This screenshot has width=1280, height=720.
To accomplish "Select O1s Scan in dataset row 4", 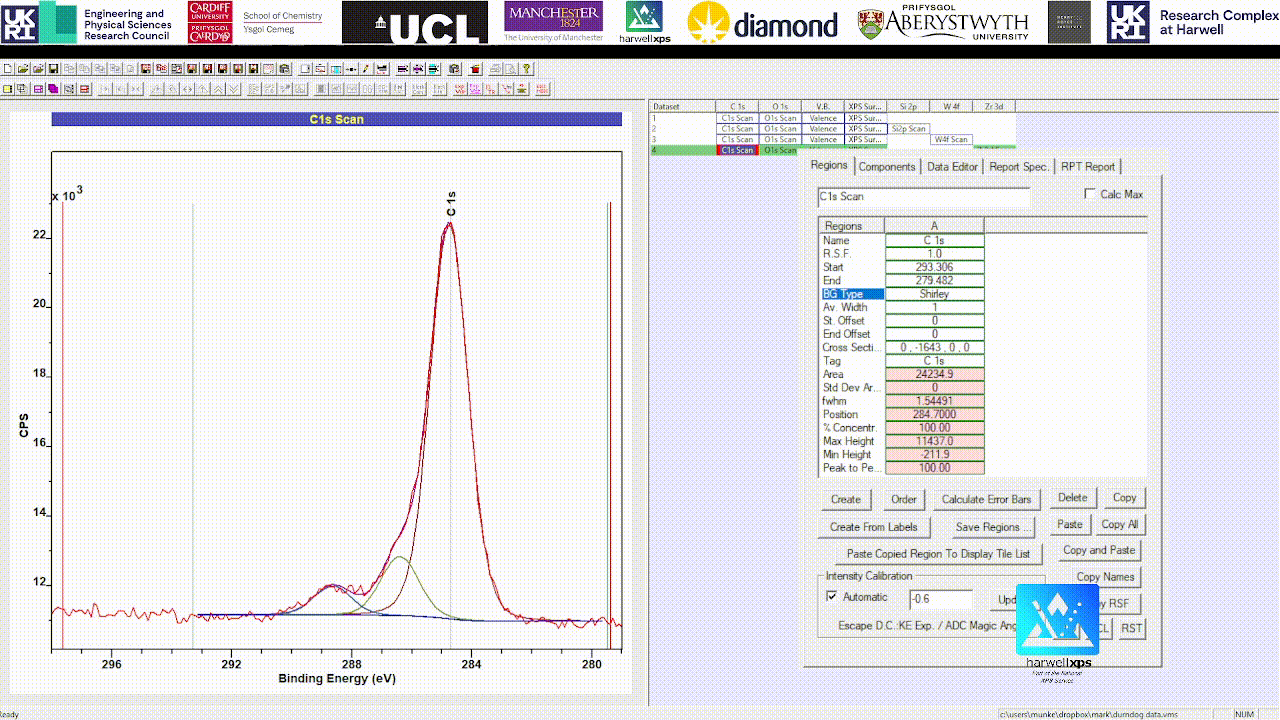I will coord(780,150).
